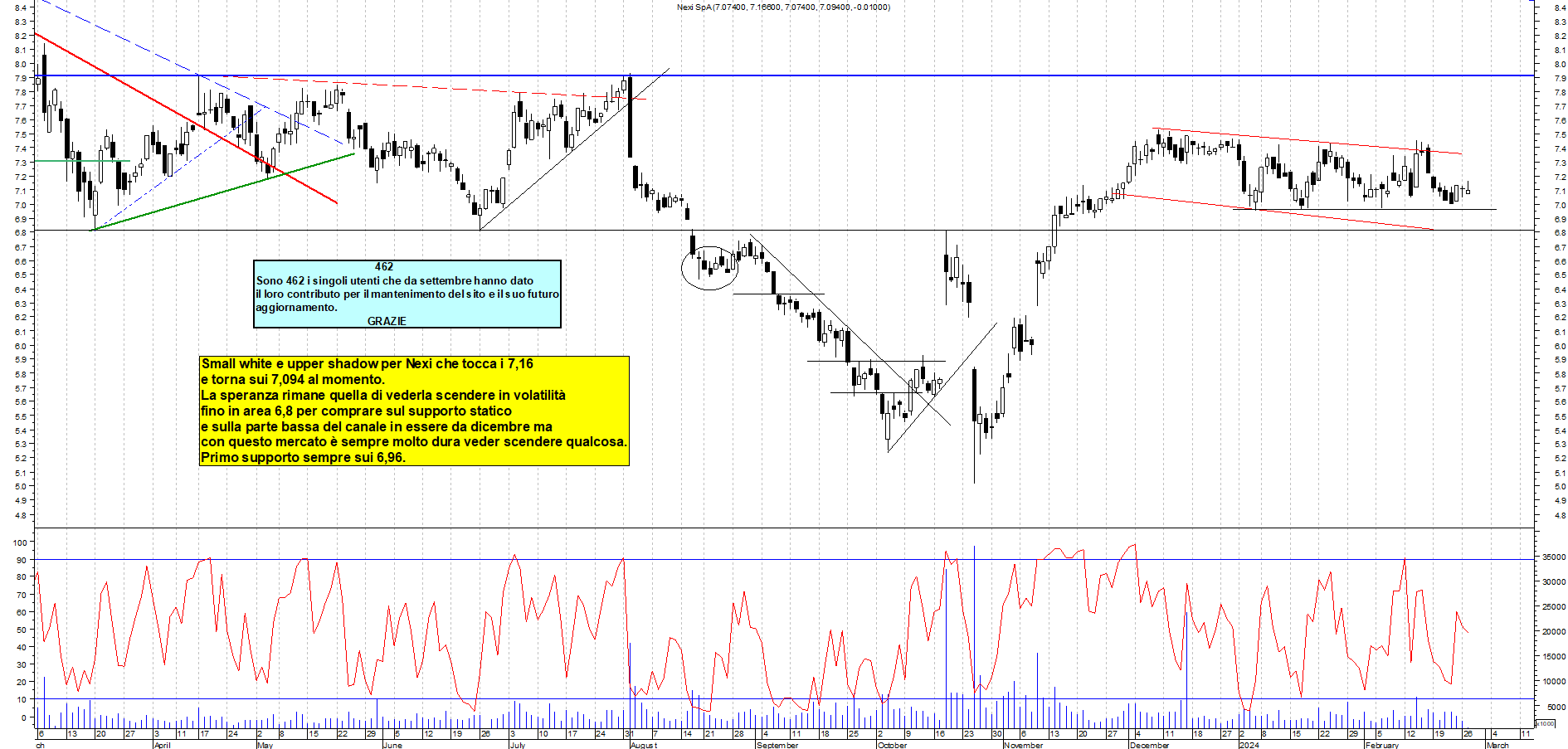Click "Primo supporto sempre sui 6,96." line
Viewport: 1568px width, 749px height.
304,457
